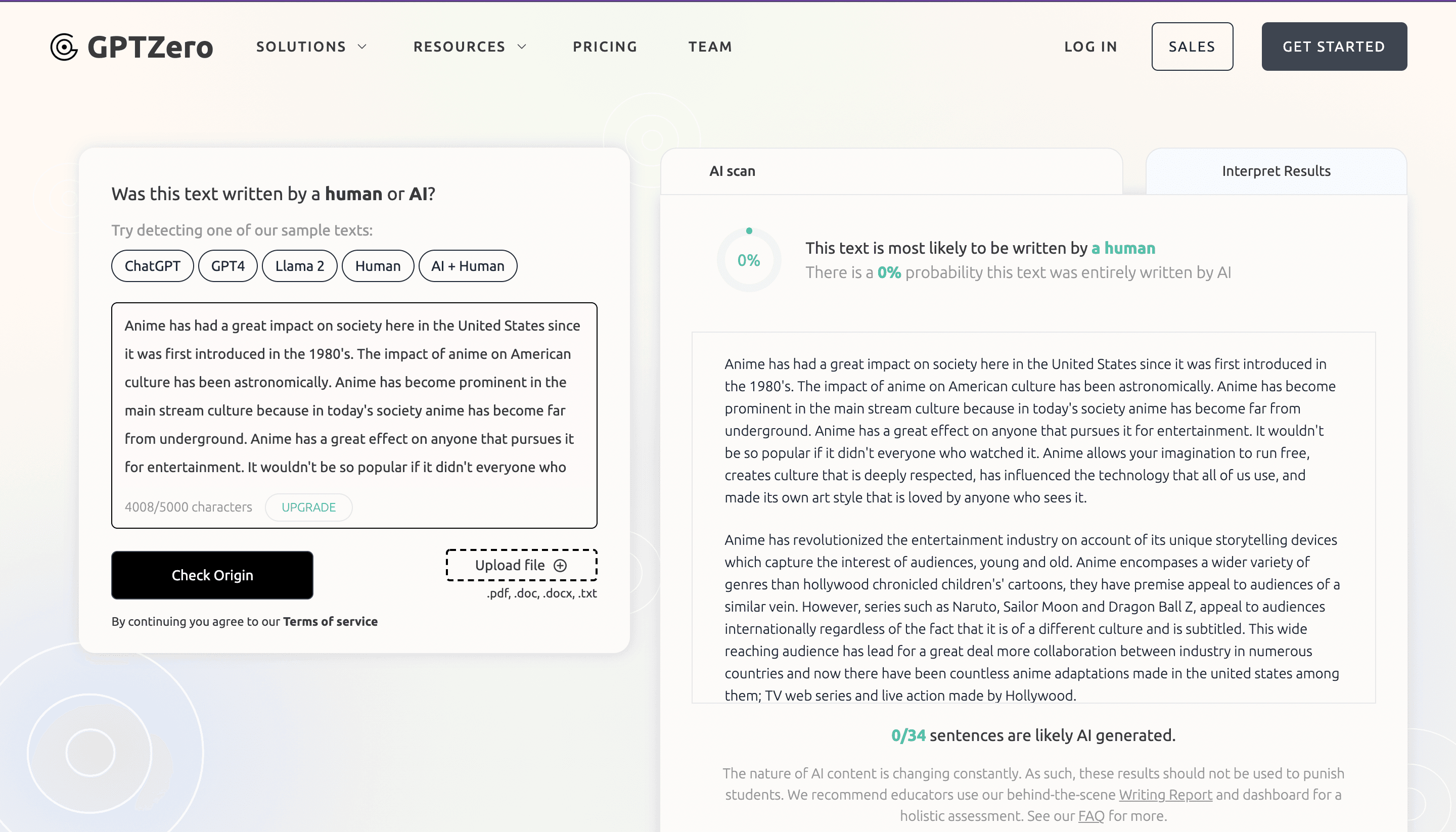Click the 0% circular probability gauge
Viewport: 1456px width, 832px height.
point(749,261)
